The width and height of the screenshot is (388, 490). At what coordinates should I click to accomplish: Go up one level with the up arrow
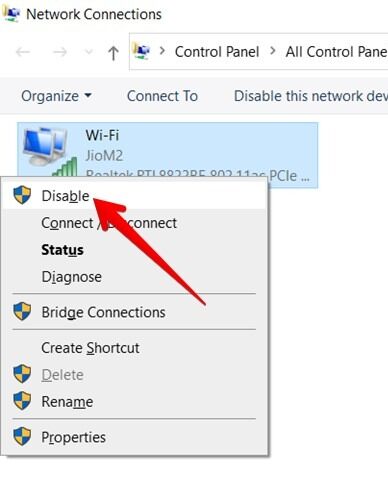point(113,53)
